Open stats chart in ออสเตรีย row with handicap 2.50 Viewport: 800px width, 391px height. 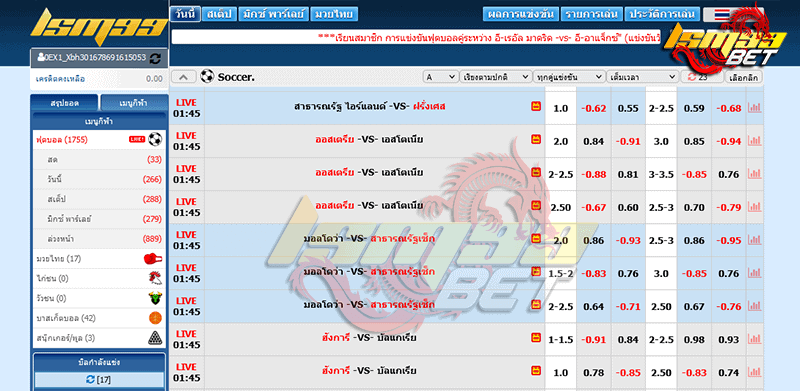[754, 207]
